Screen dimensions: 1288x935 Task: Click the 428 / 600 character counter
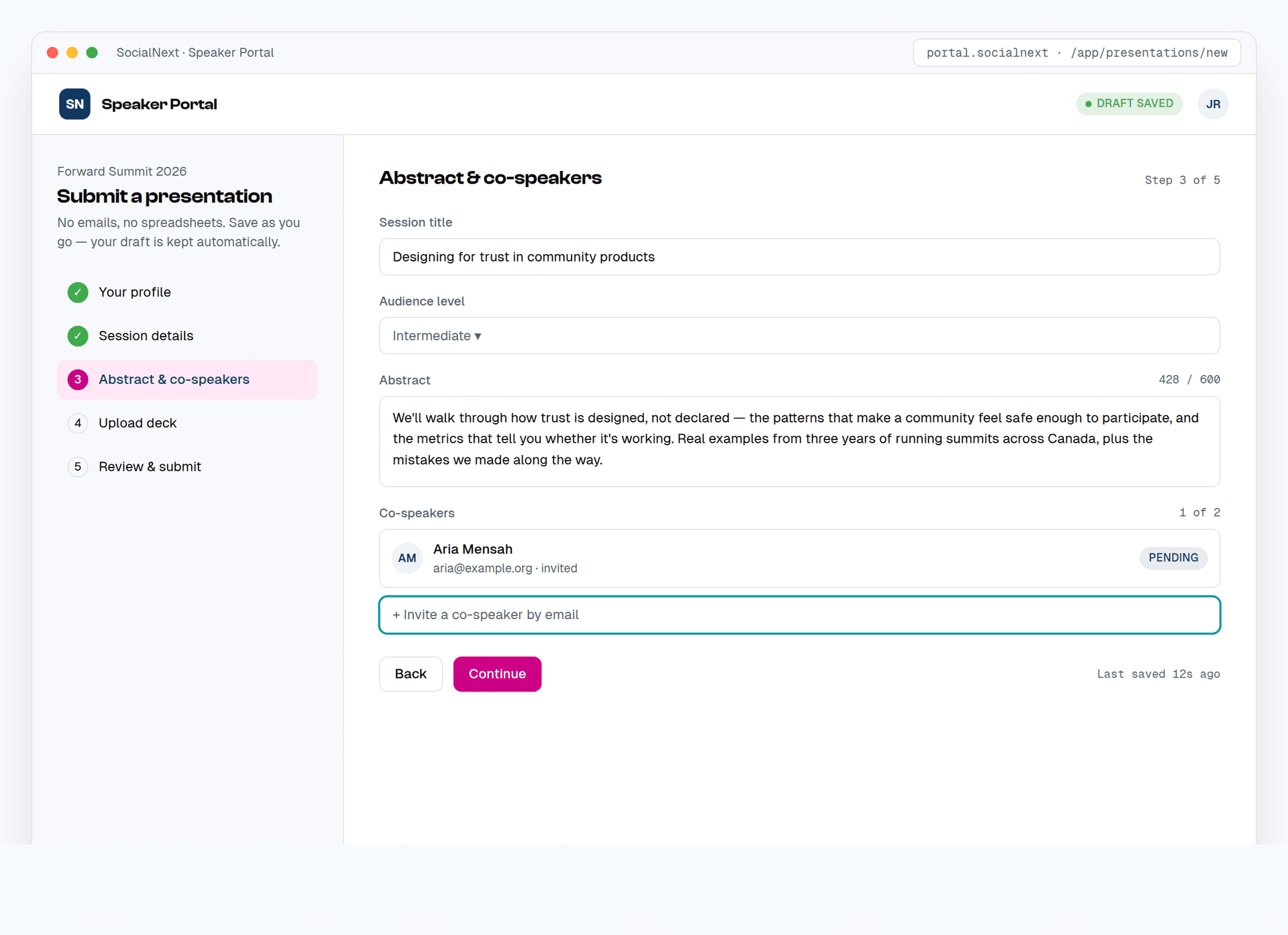1189,380
